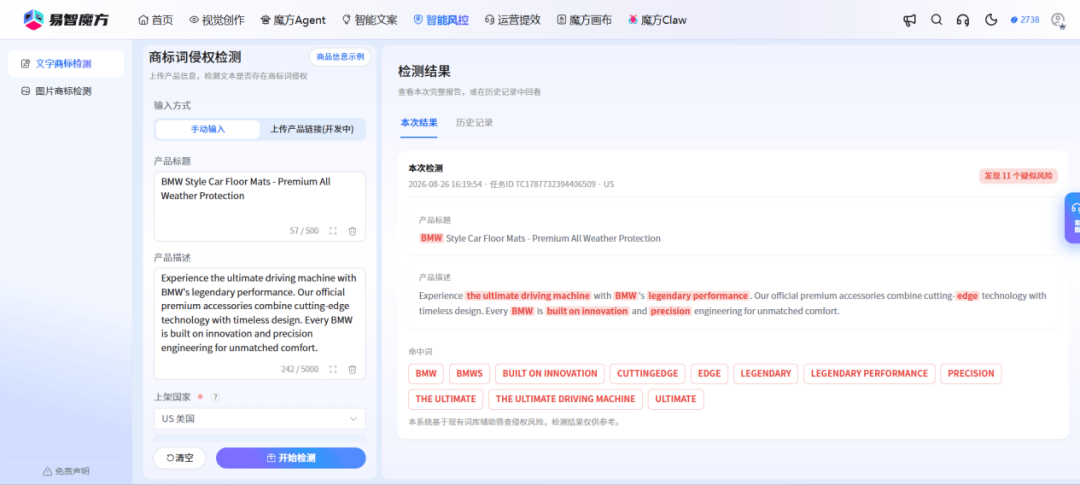Open the announcements megaphone icon

pyautogui.click(x=909, y=20)
